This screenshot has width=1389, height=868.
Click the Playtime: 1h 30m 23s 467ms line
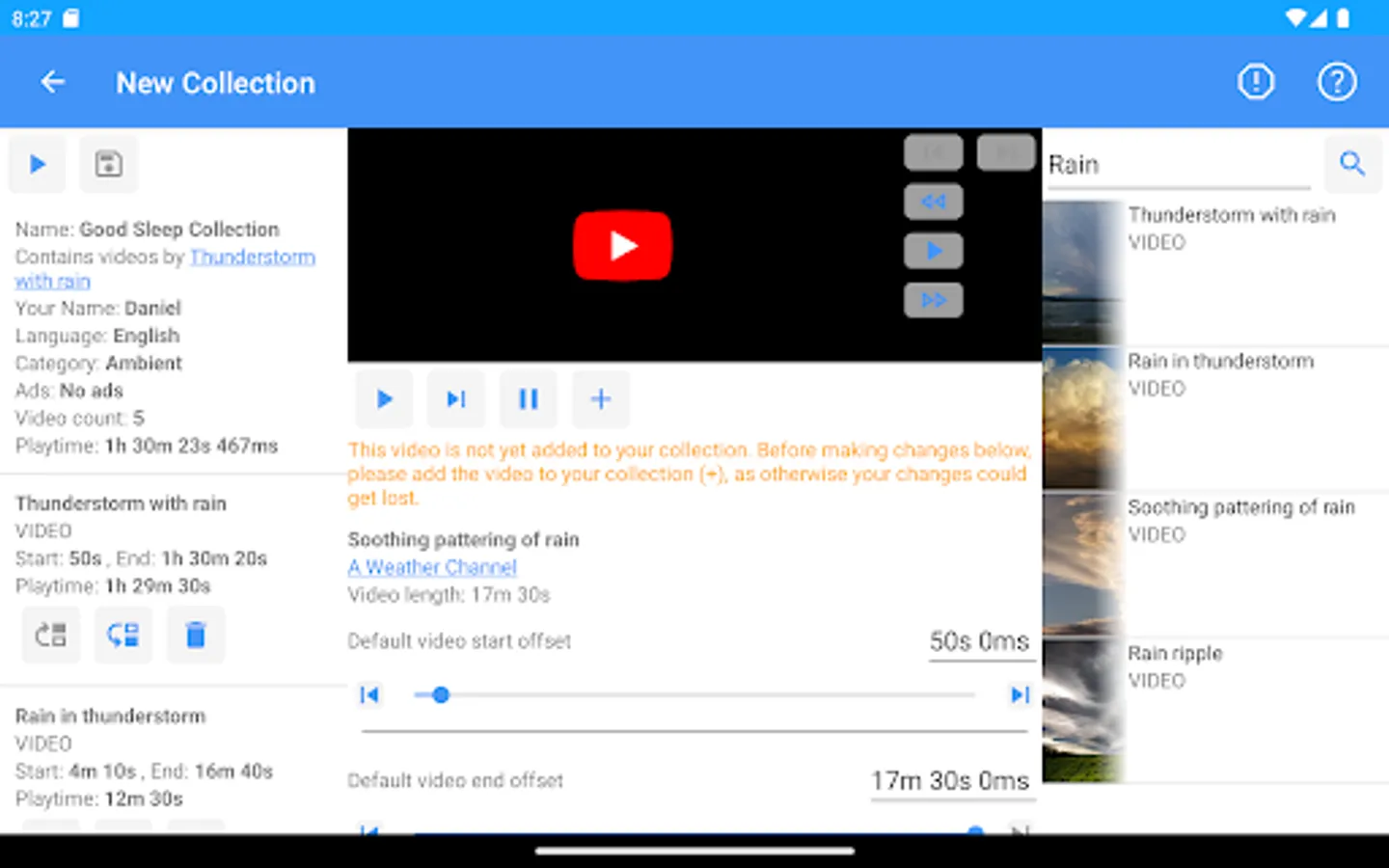(147, 447)
